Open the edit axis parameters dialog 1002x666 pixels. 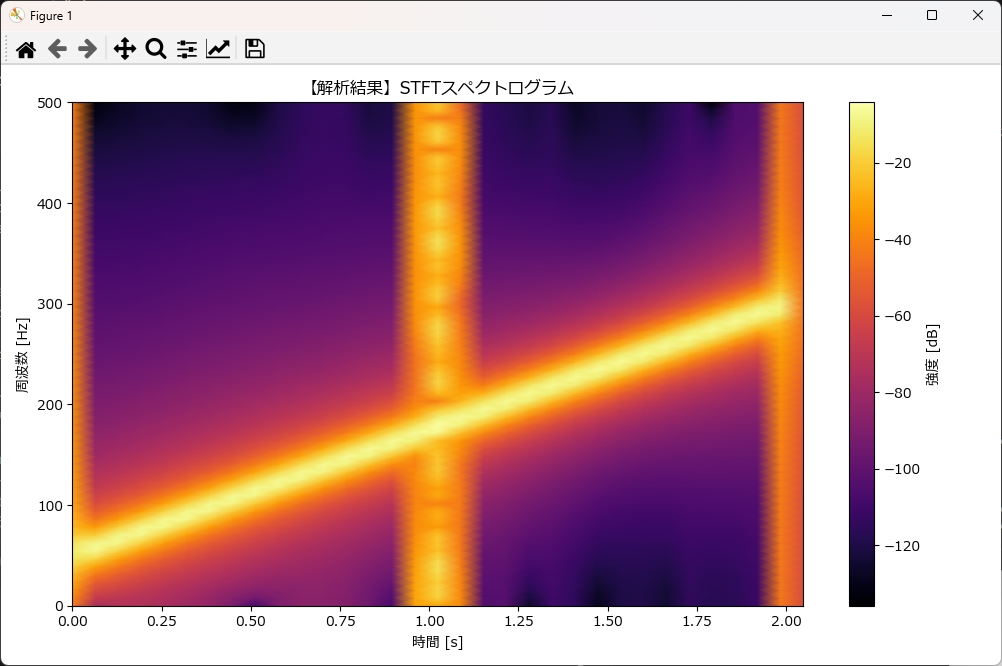(x=218, y=49)
